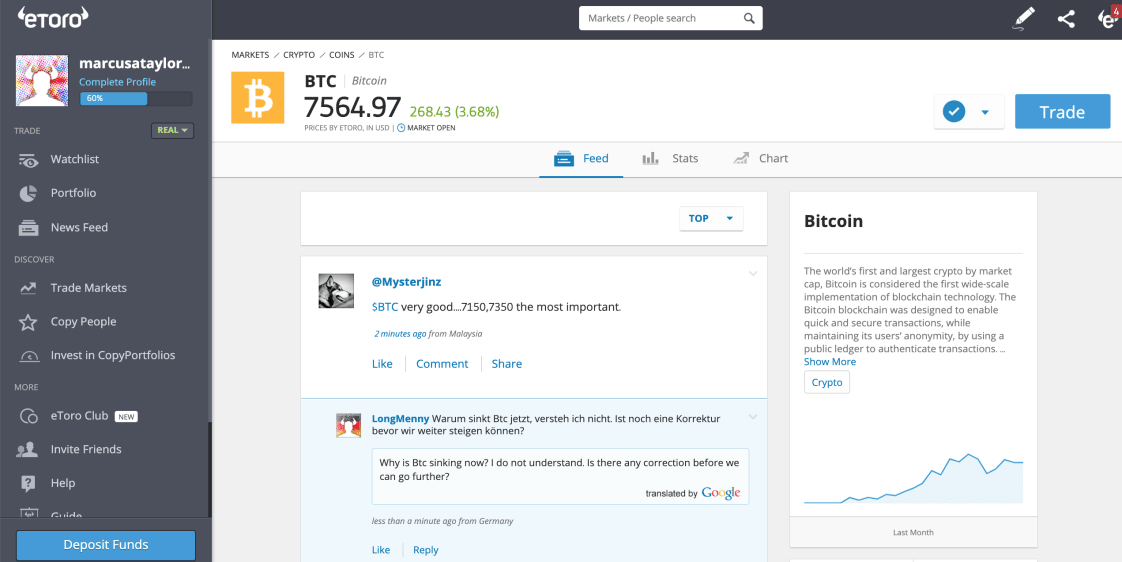Click the Complete Profile link

117,82
